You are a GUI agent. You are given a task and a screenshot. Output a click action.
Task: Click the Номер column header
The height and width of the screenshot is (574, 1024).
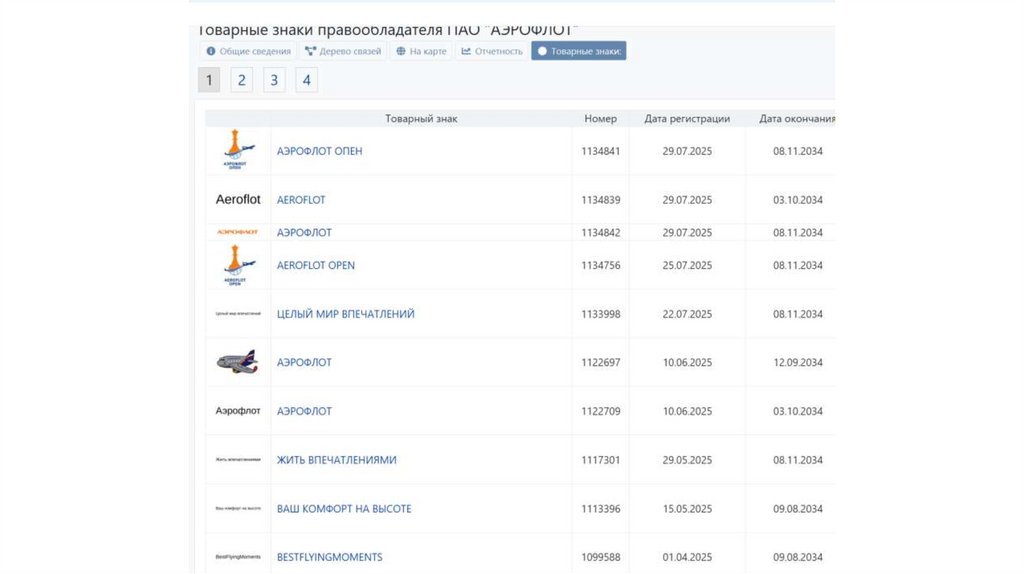coord(601,119)
